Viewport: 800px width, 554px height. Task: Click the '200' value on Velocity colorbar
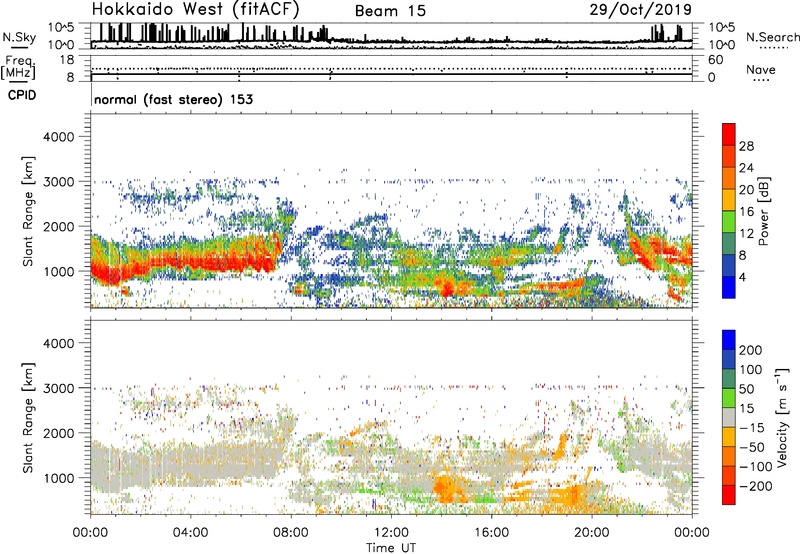tap(751, 350)
